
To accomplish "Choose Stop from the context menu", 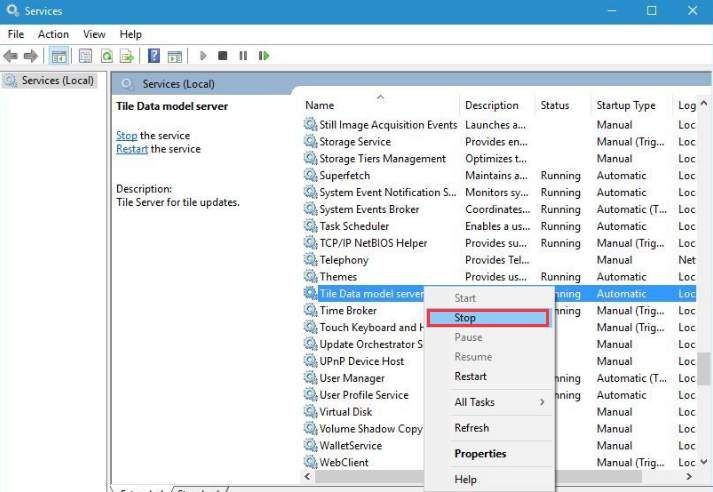I will pos(487,318).
